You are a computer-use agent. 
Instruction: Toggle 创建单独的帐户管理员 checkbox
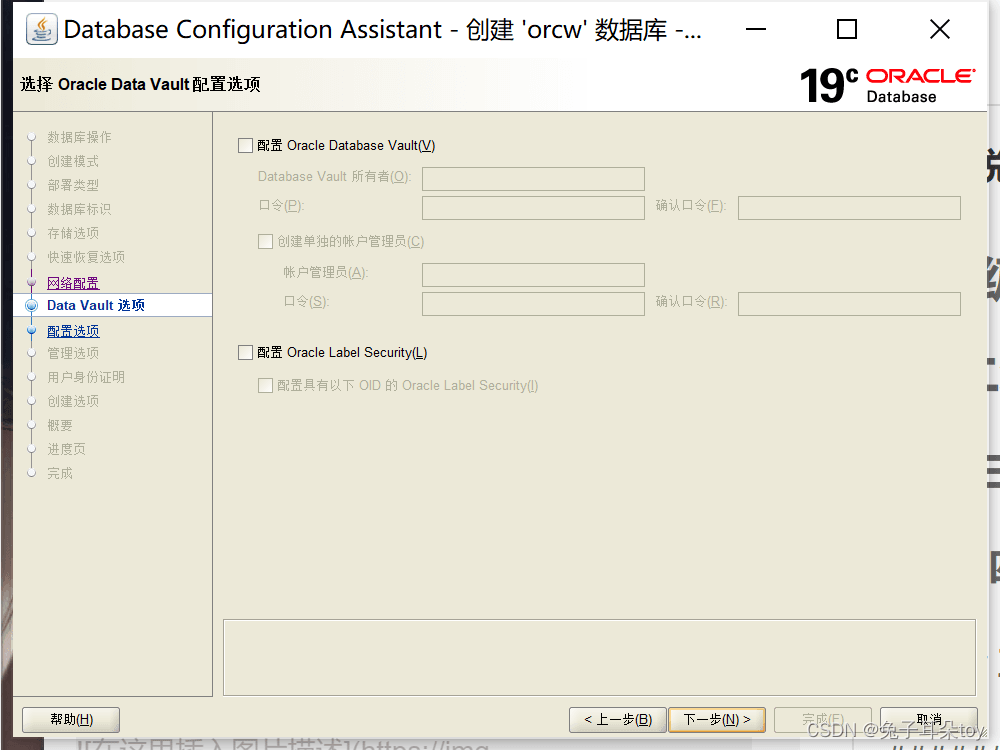tap(266, 242)
